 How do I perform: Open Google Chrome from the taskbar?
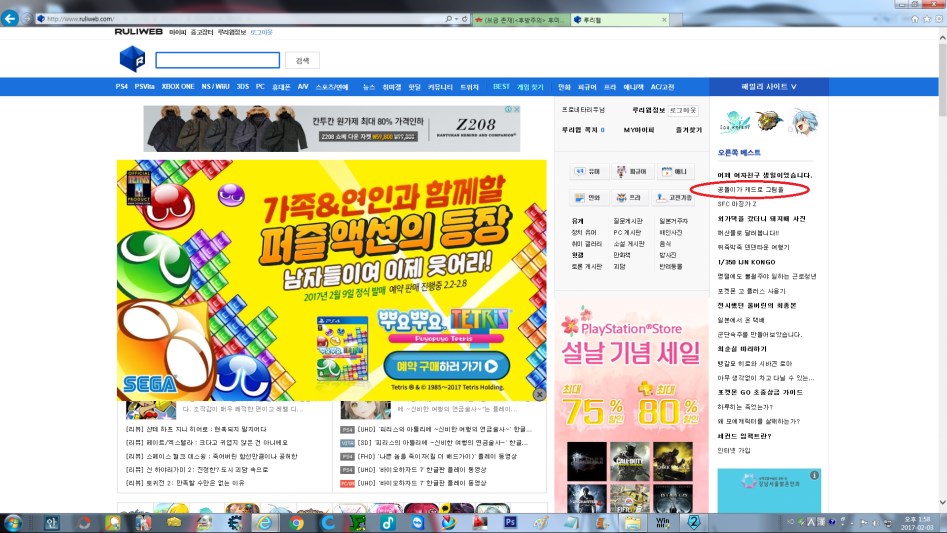click(x=296, y=523)
